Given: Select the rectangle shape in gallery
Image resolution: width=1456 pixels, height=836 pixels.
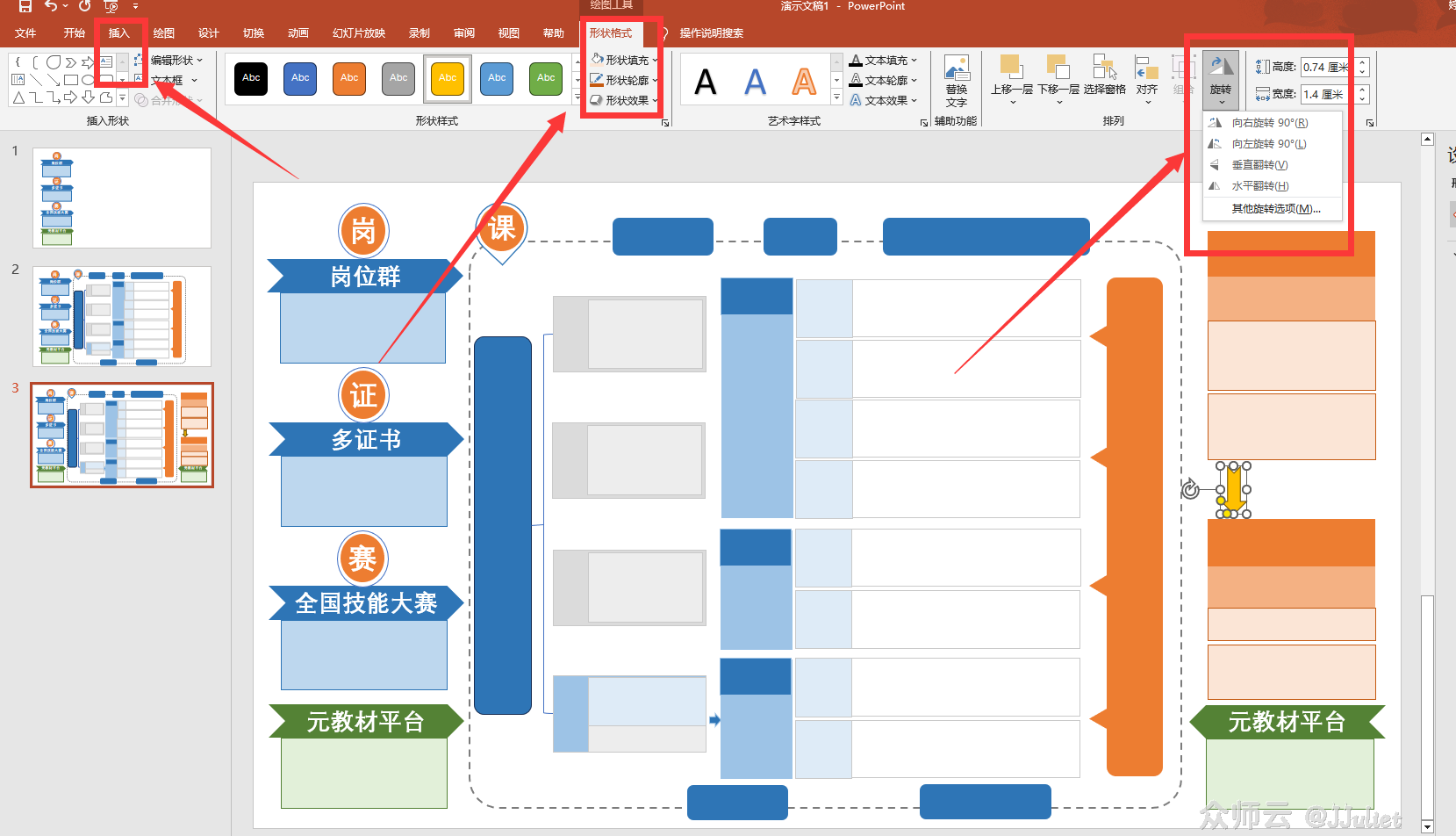Looking at the screenshot, I should (71, 80).
